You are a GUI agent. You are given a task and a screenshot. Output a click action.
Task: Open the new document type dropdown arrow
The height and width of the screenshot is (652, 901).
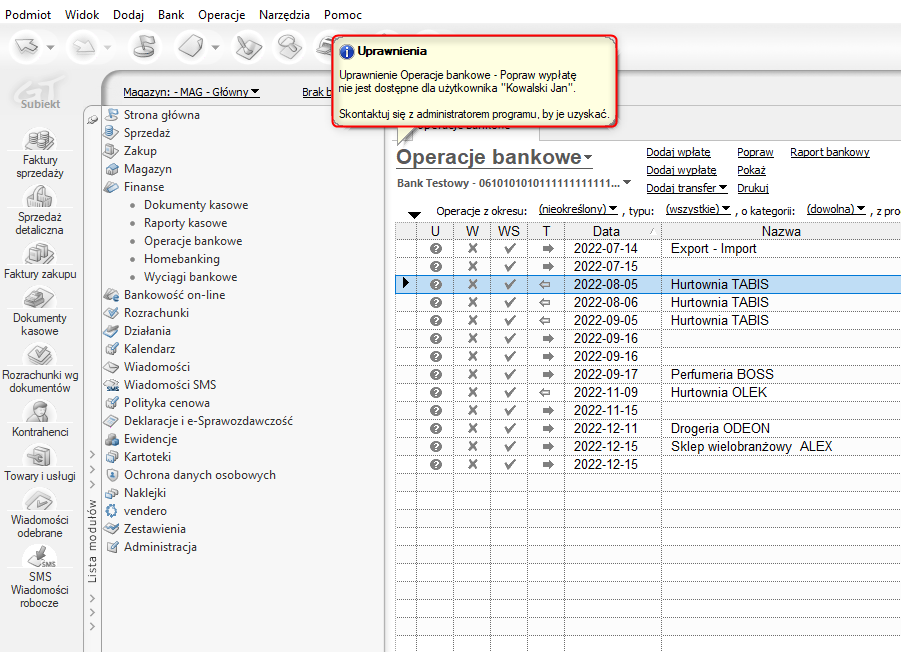pyautogui.click(x=215, y=47)
